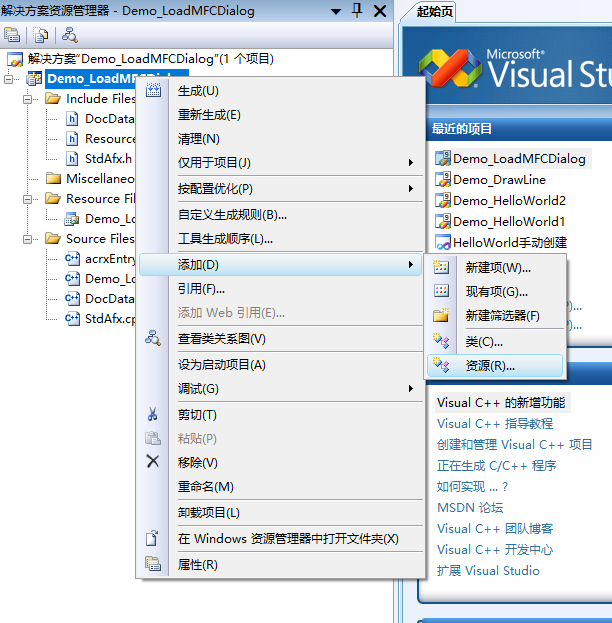Switch to the 起始页 tab
Viewport: 612px width, 623px height.
(x=434, y=12)
